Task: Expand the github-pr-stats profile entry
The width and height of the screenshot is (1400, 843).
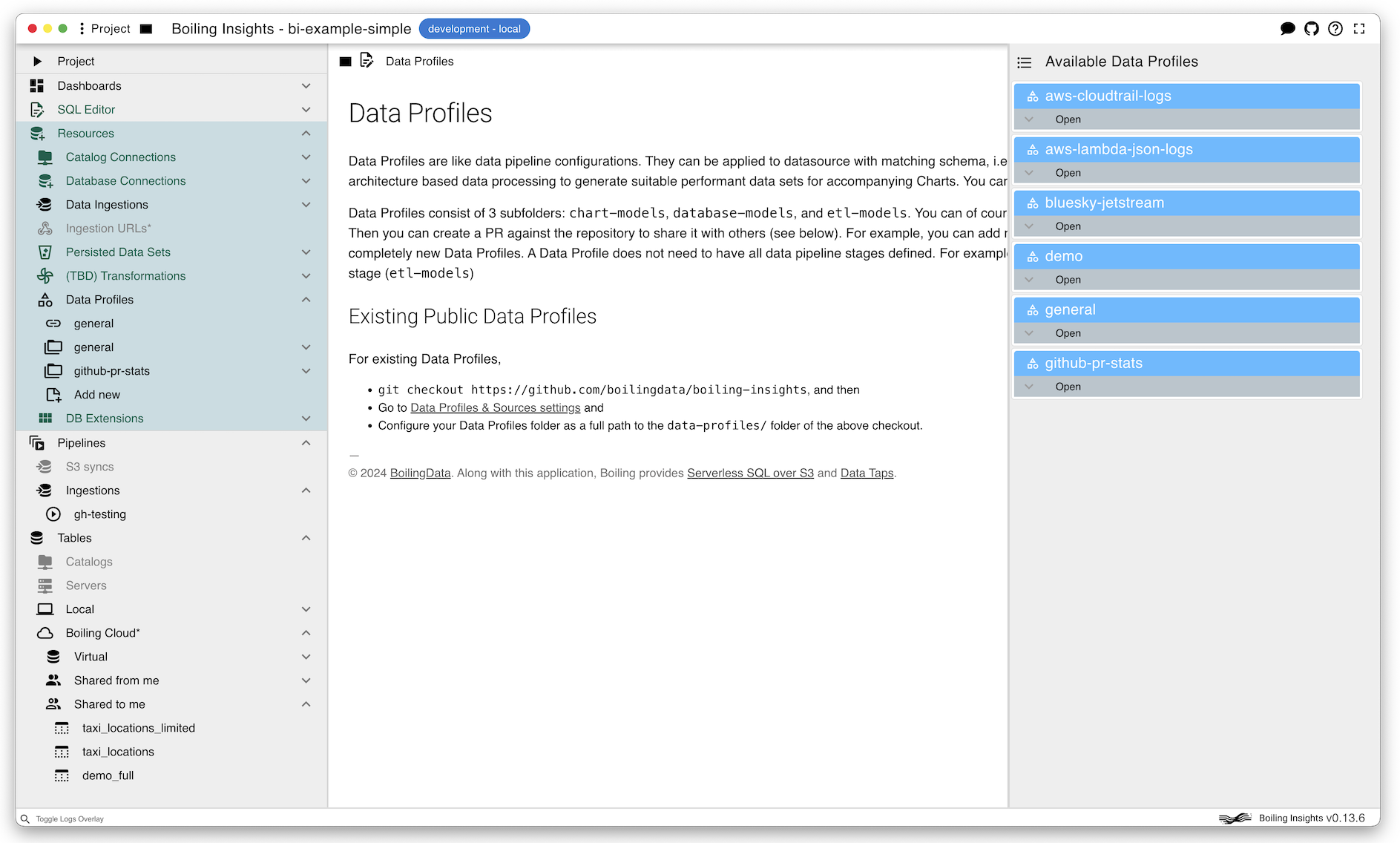Action: click(x=1030, y=387)
